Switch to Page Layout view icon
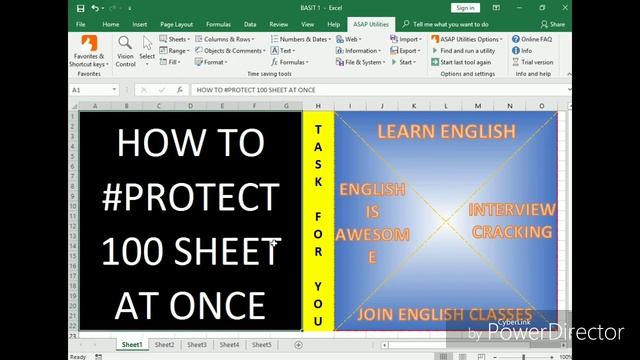The height and width of the screenshot is (360, 640). [462, 357]
